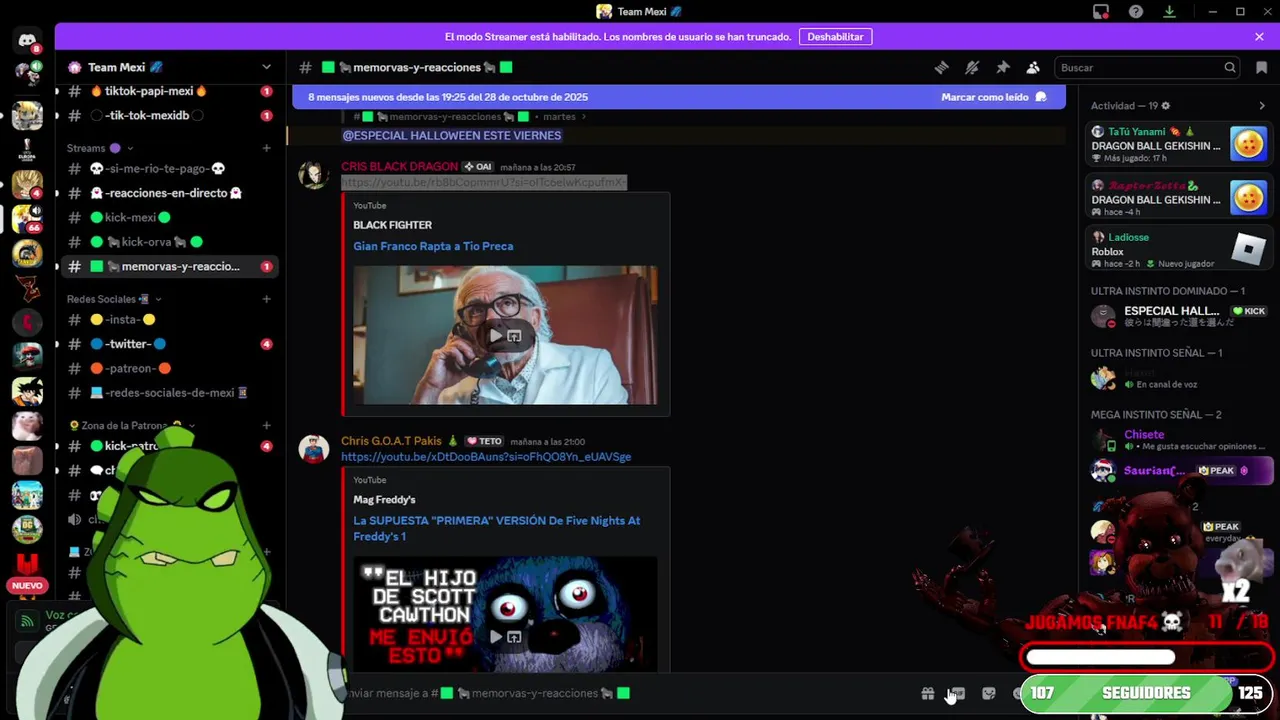Click Marcar como leído button
This screenshot has height=720, width=1280.
[993, 97]
